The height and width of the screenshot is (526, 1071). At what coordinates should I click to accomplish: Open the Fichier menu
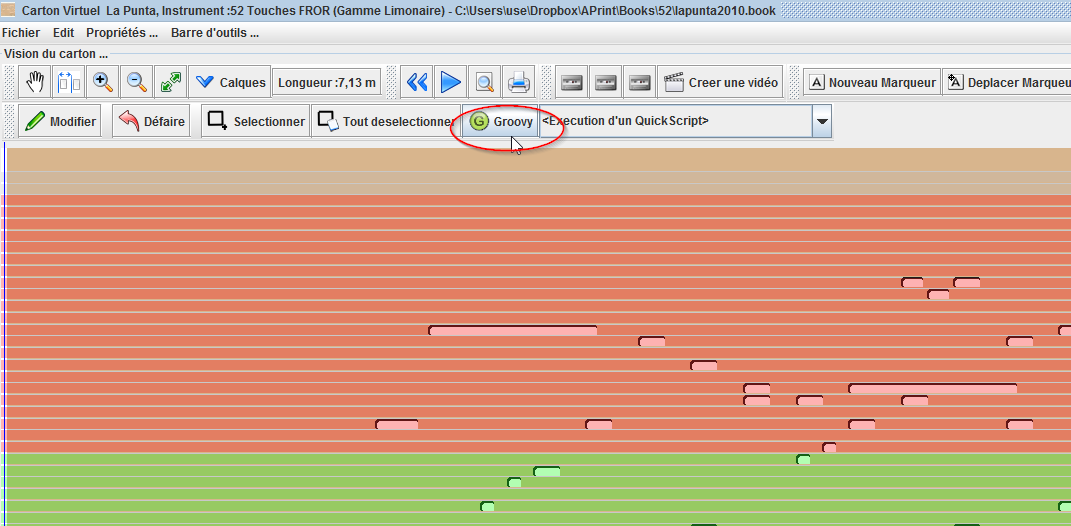click(21, 33)
